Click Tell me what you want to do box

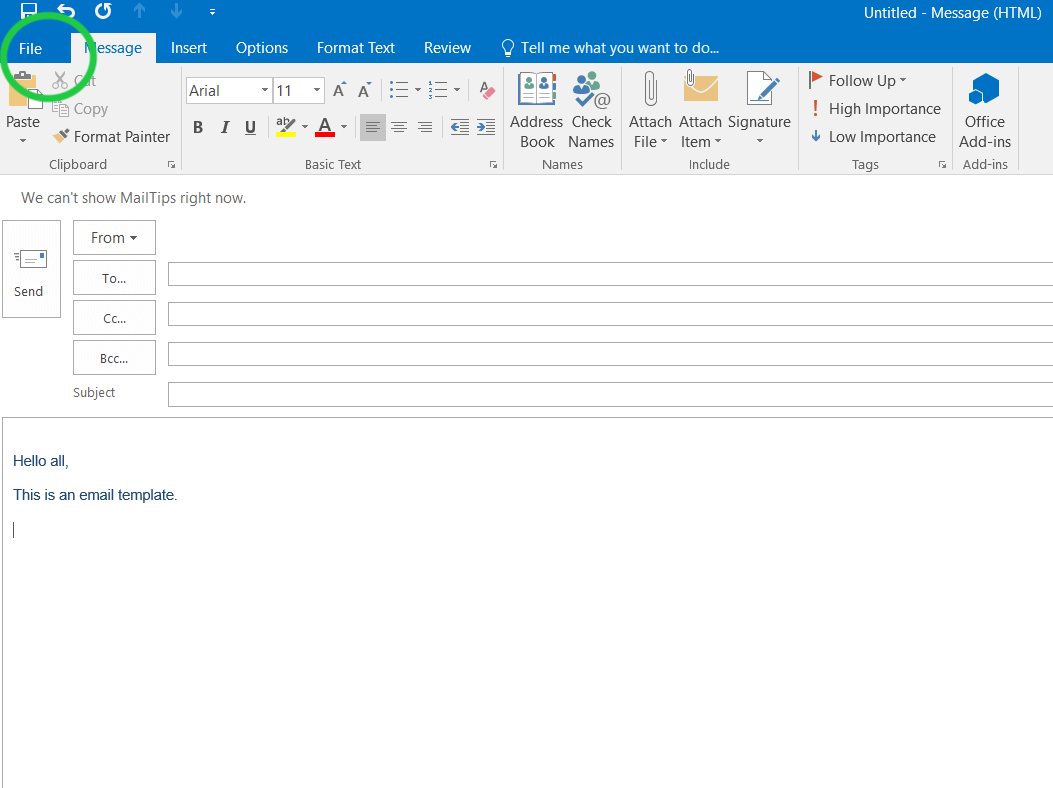click(610, 48)
